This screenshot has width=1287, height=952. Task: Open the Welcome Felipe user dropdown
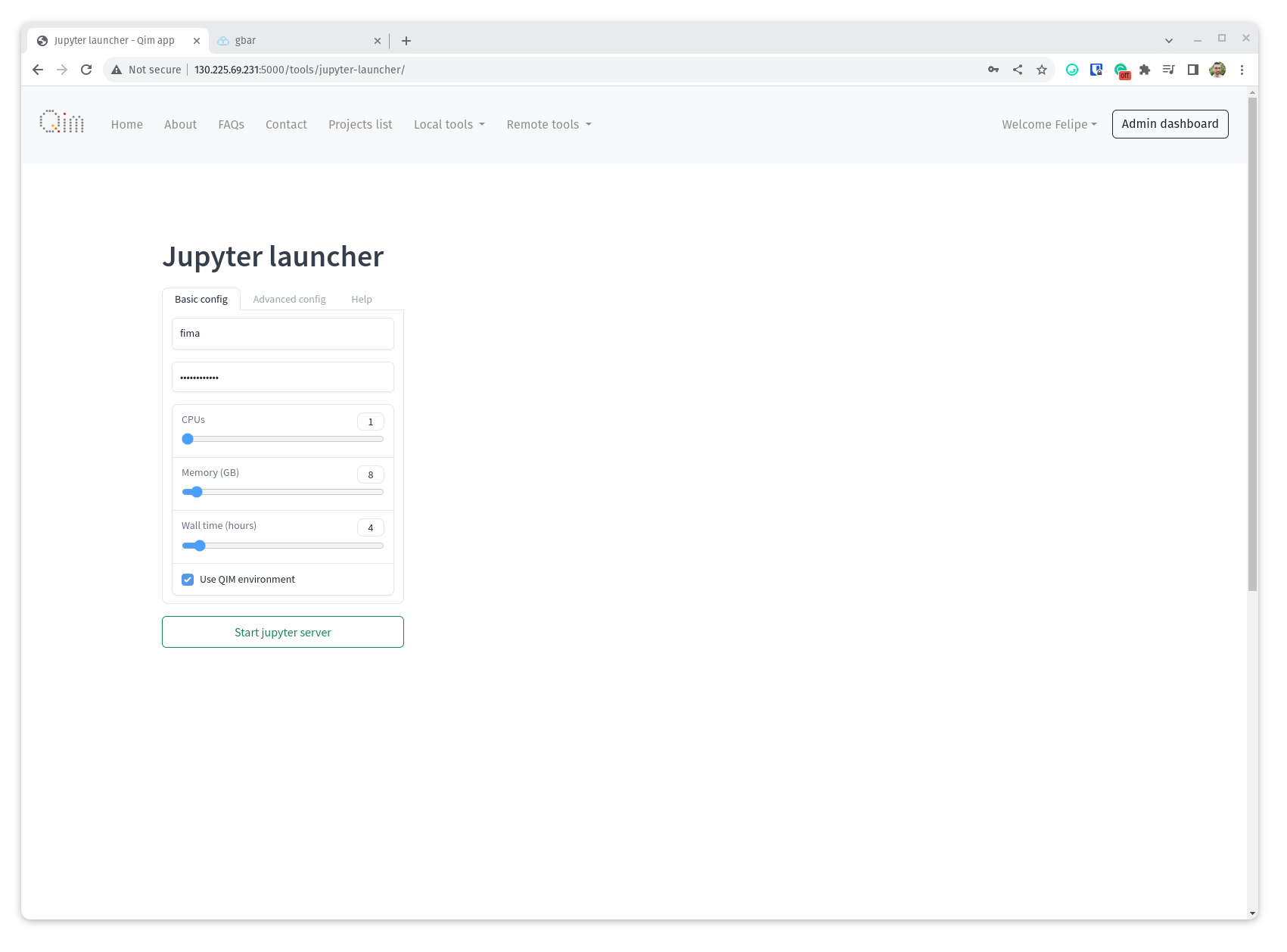1049,125
